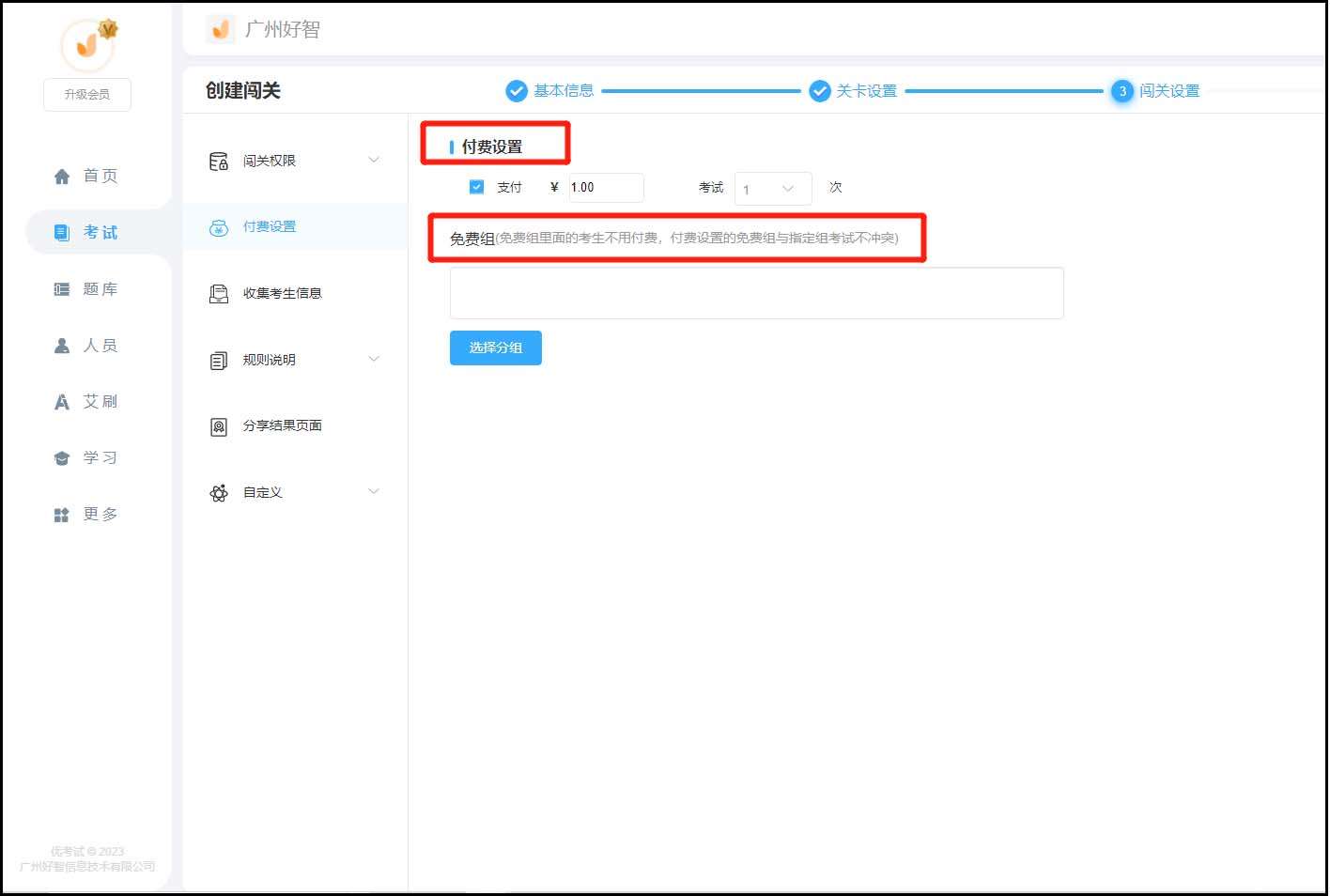This screenshot has width=1330, height=896.
Task: Click step 3 闯关设置 indicator
Action: click(1121, 91)
